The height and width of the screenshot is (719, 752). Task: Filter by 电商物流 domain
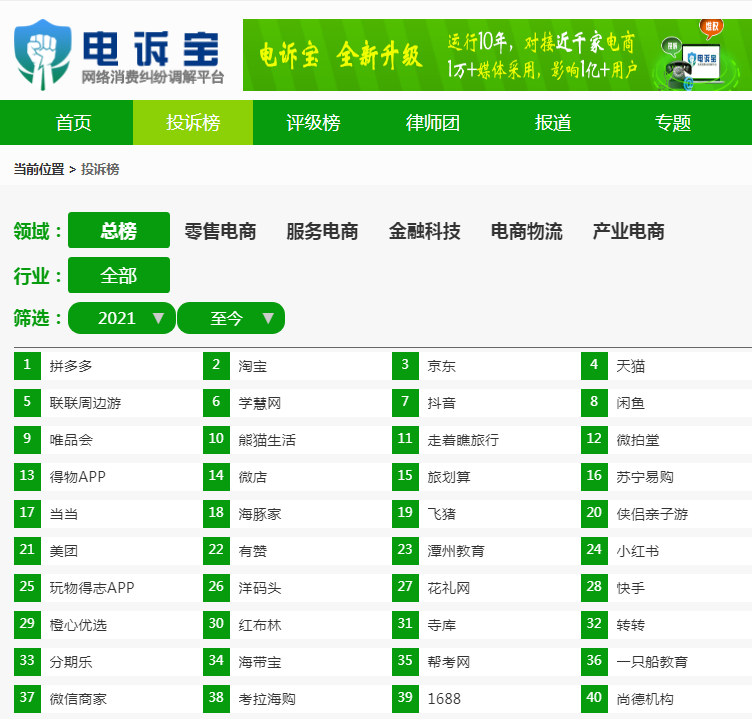coord(527,231)
